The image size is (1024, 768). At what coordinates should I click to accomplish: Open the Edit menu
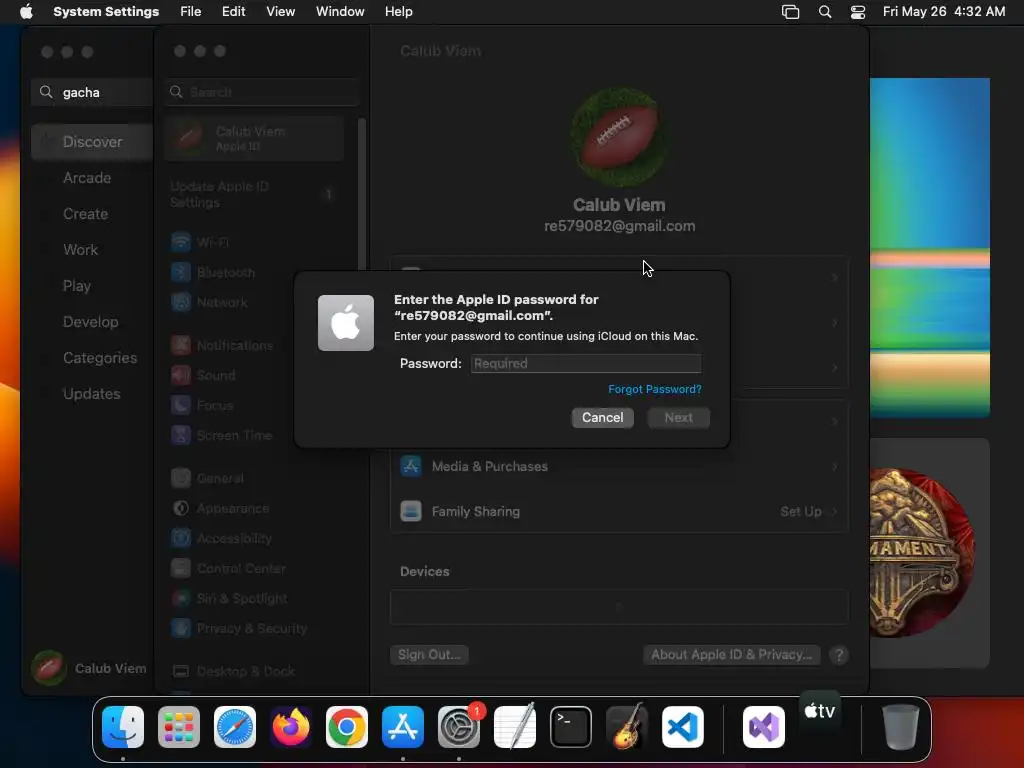[x=233, y=12]
